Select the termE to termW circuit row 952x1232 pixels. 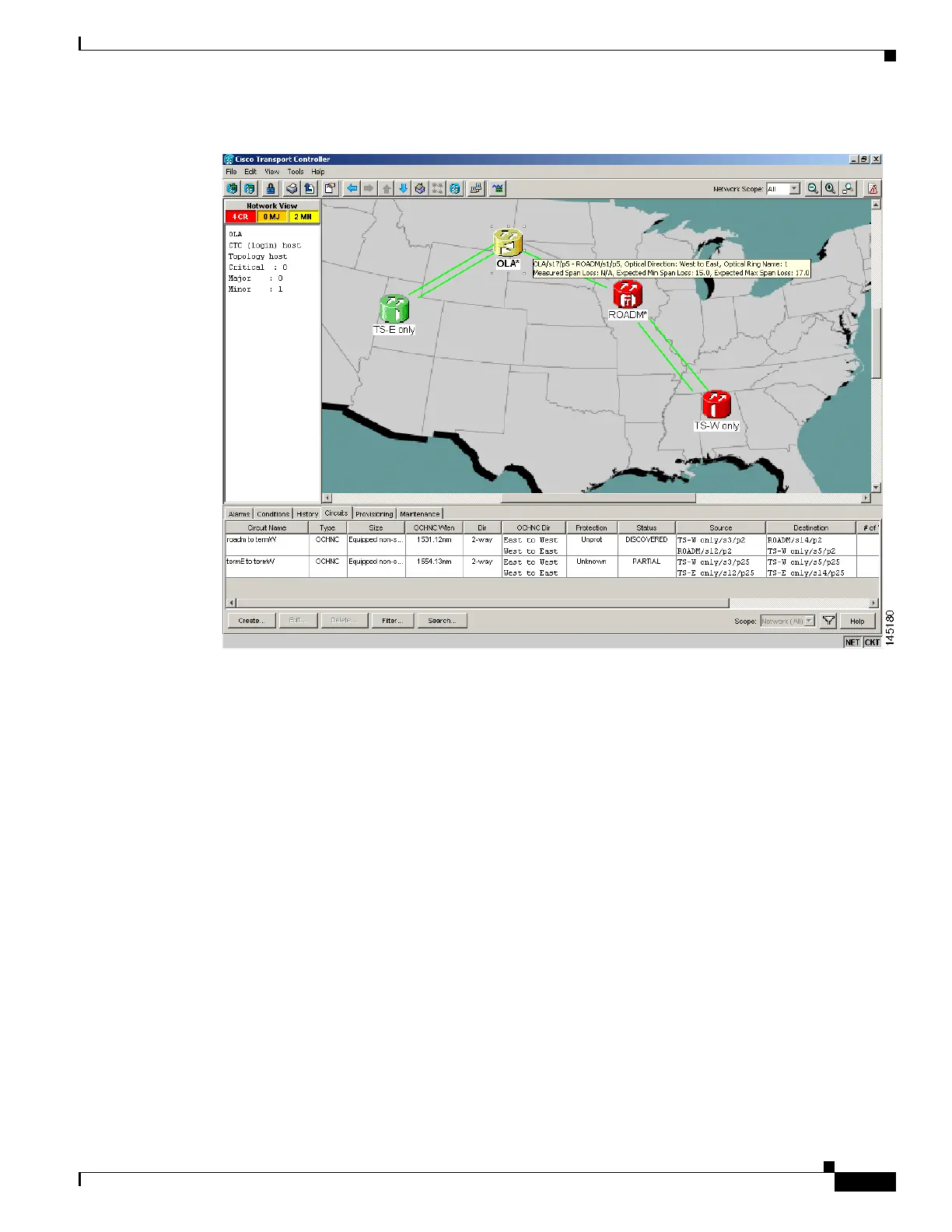[552, 566]
